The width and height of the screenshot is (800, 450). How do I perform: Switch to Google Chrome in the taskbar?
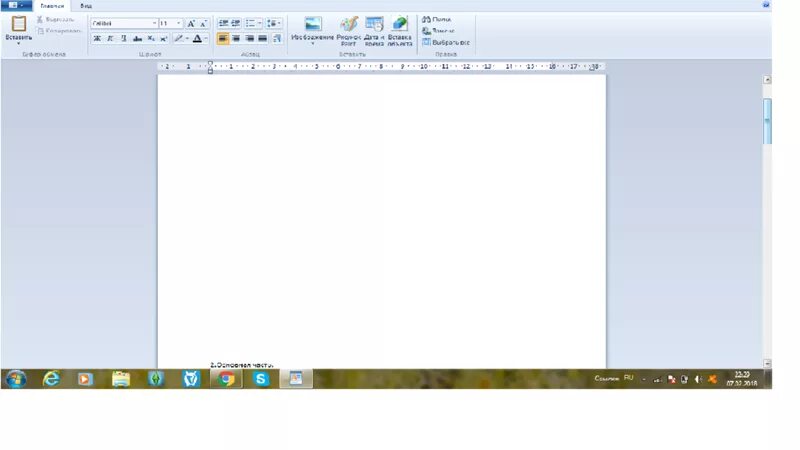226,379
